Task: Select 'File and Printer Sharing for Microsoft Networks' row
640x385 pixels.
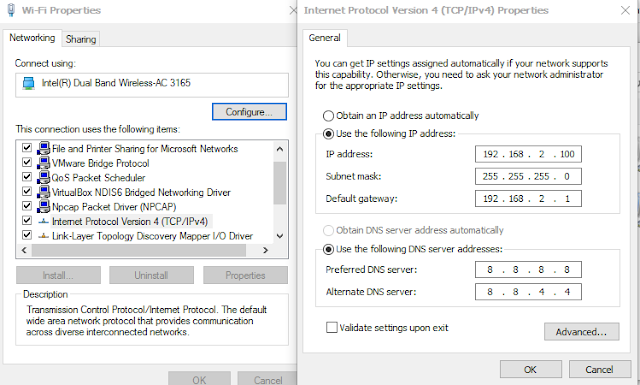Action: [x=145, y=149]
